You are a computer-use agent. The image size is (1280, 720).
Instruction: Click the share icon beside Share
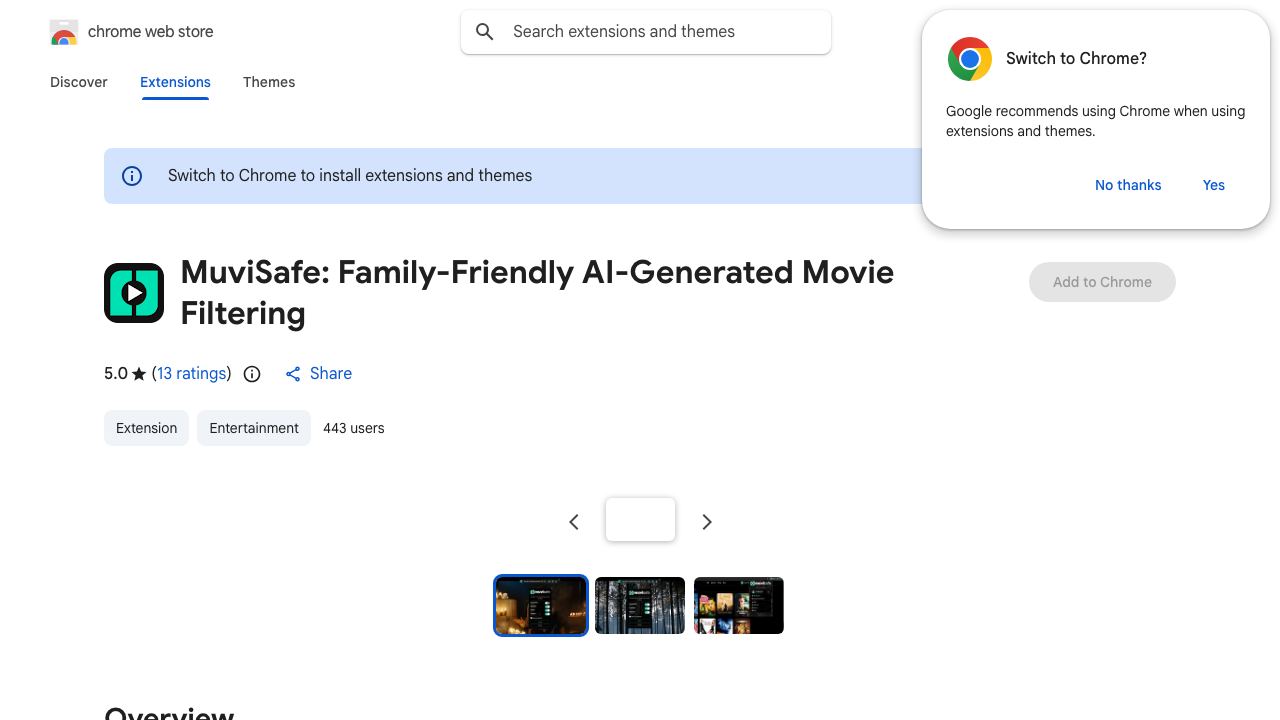tap(293, 374)
